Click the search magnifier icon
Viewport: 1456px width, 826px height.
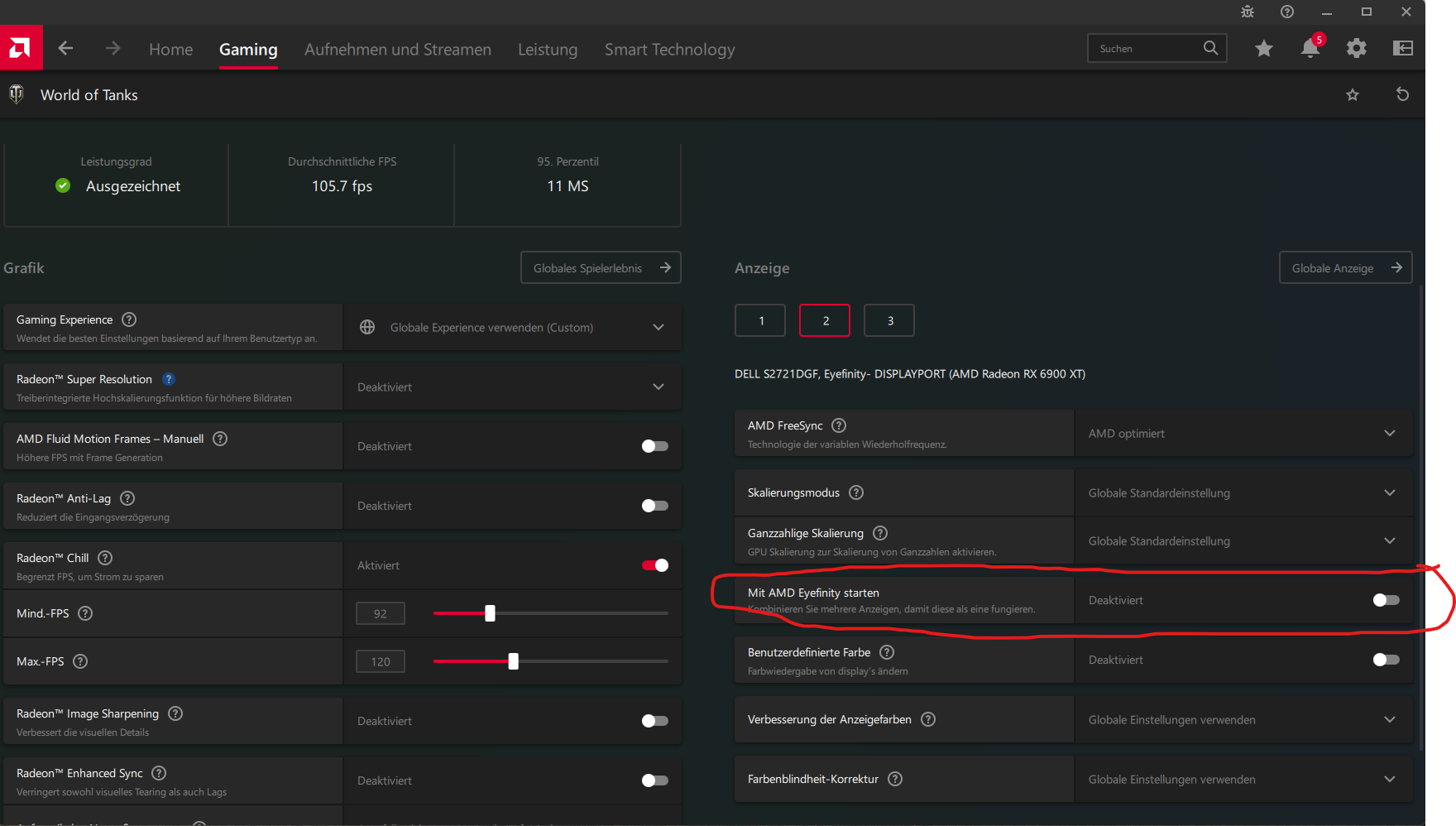click(x=1210, y=48)
